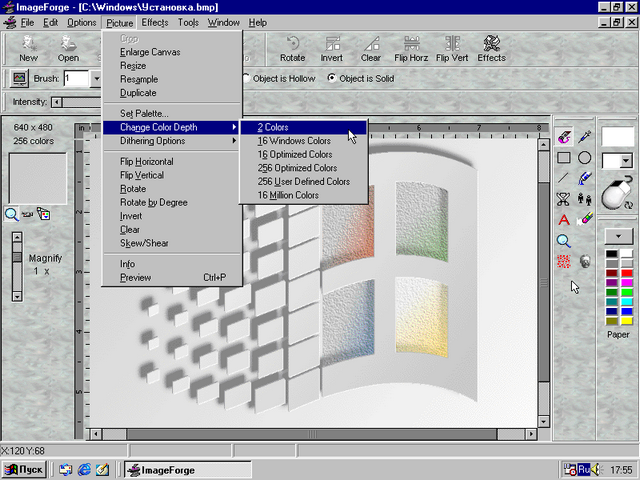Click inside the Brush size field

click(76, 78)
